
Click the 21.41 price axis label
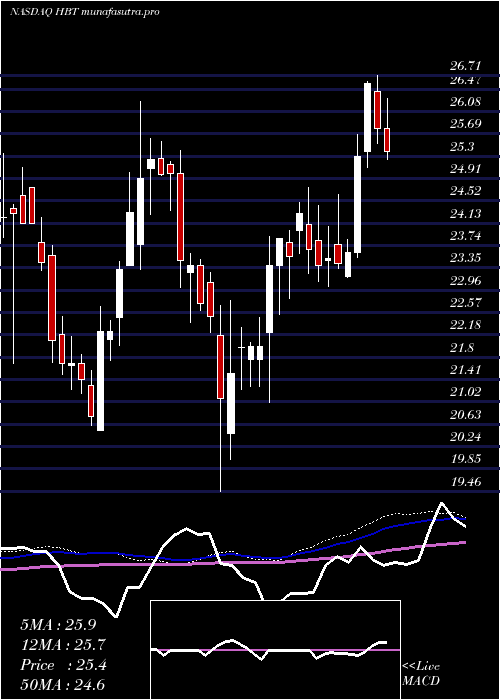click(x=465, y=370)
